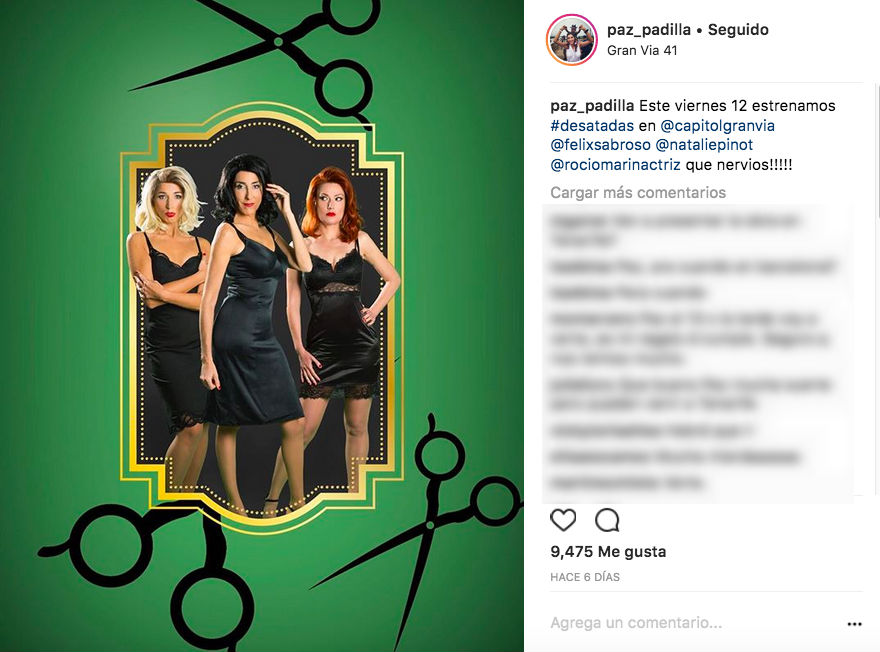Screen dimensions: 880x652
Task: Open the #desatadas hashtag
Action: [x=592, y=126]
